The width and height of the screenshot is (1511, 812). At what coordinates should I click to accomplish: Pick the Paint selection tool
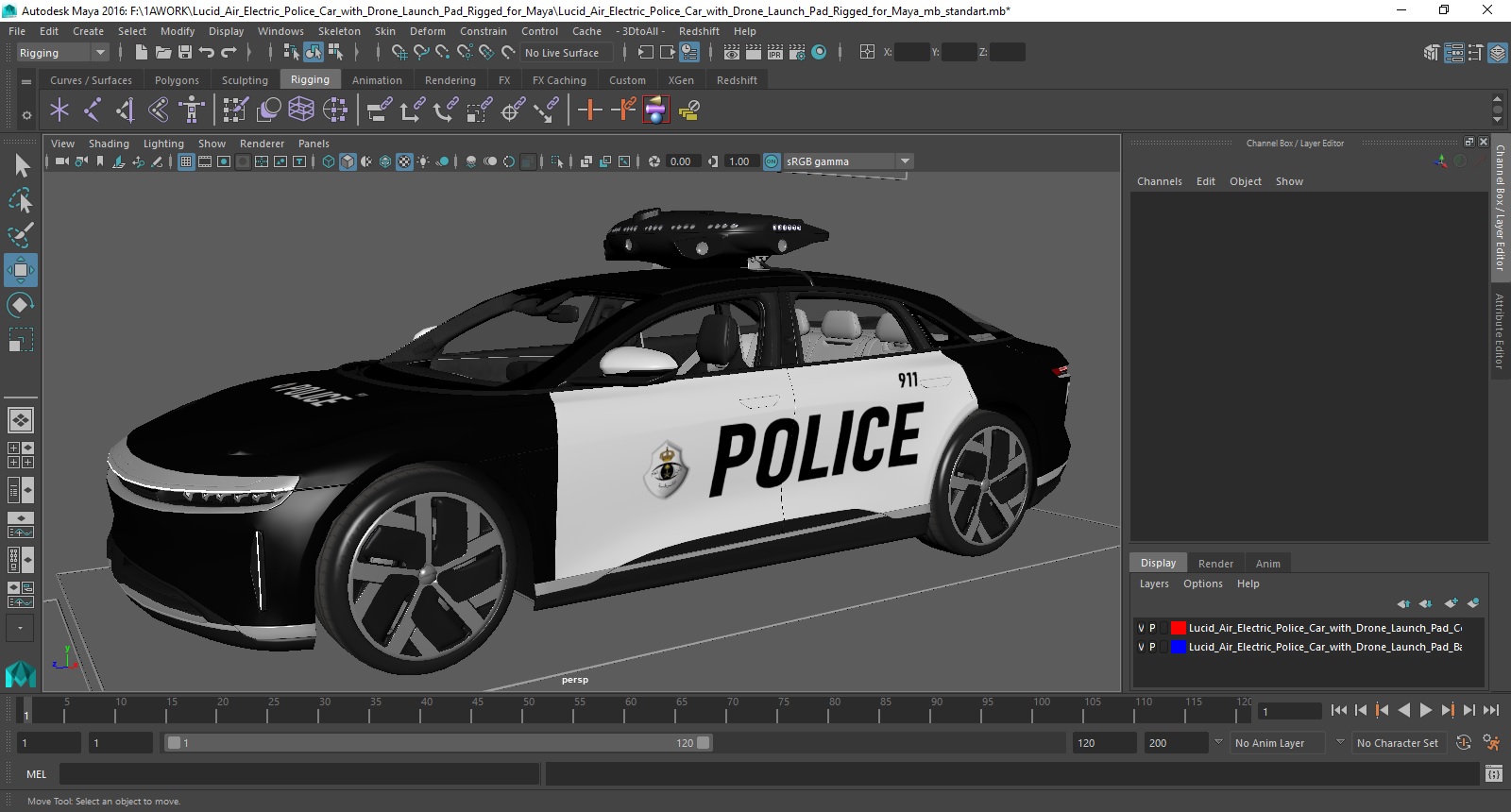pos(21,234)
